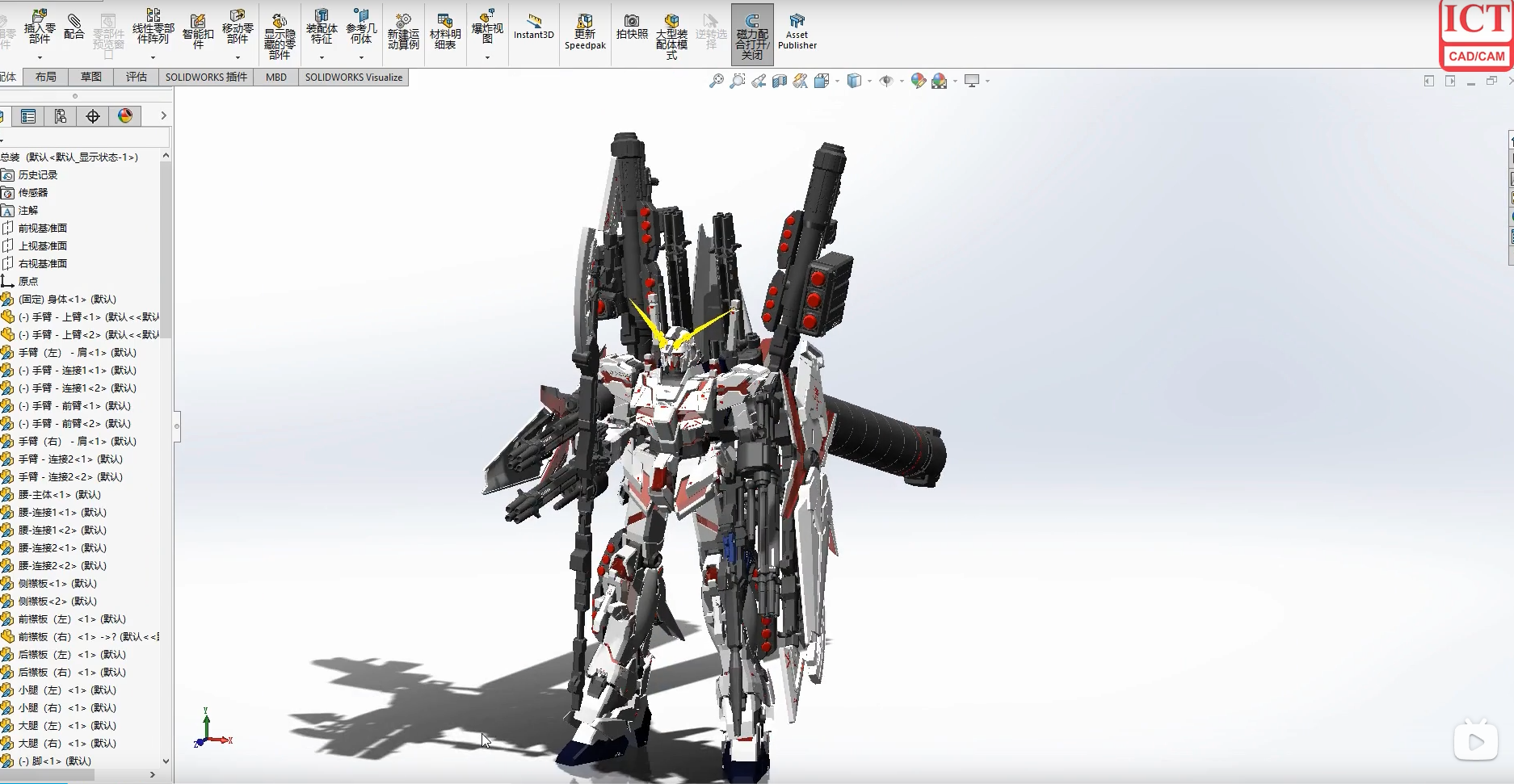Click Zoom to Area icon in view toolbar

[738, 81]
